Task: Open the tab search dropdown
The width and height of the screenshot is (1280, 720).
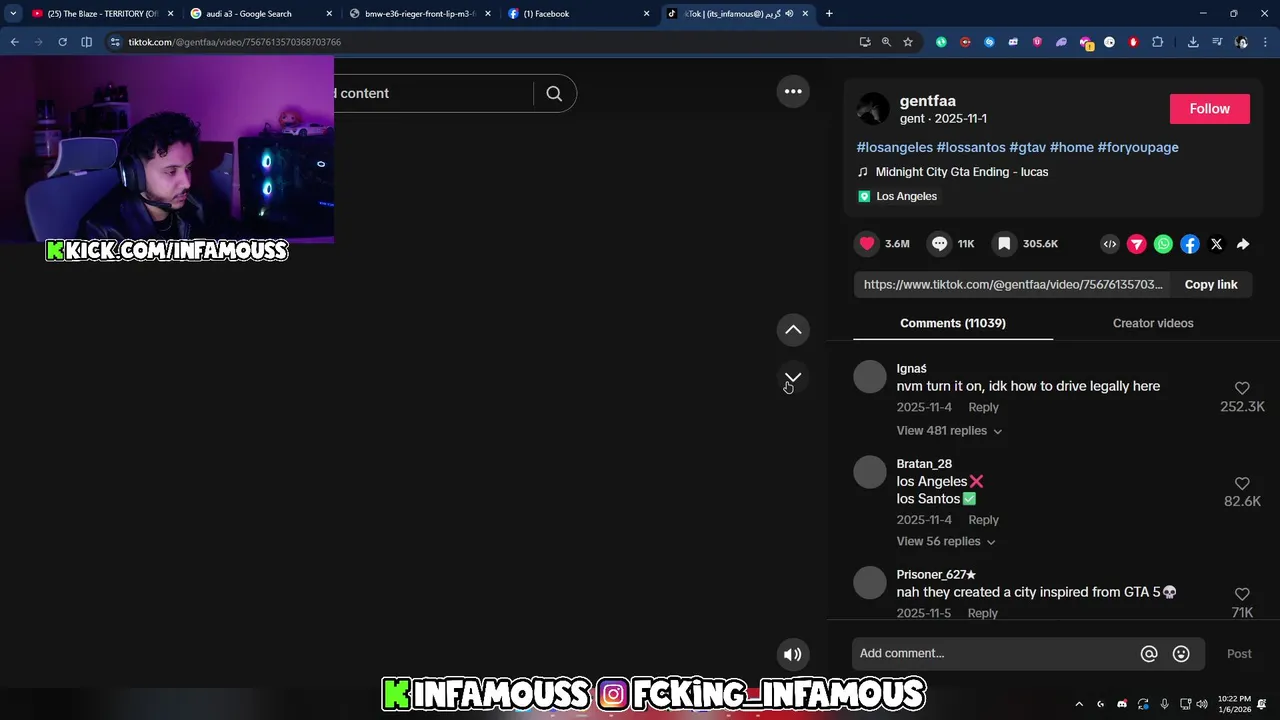Action: click(x=13, y=14)
